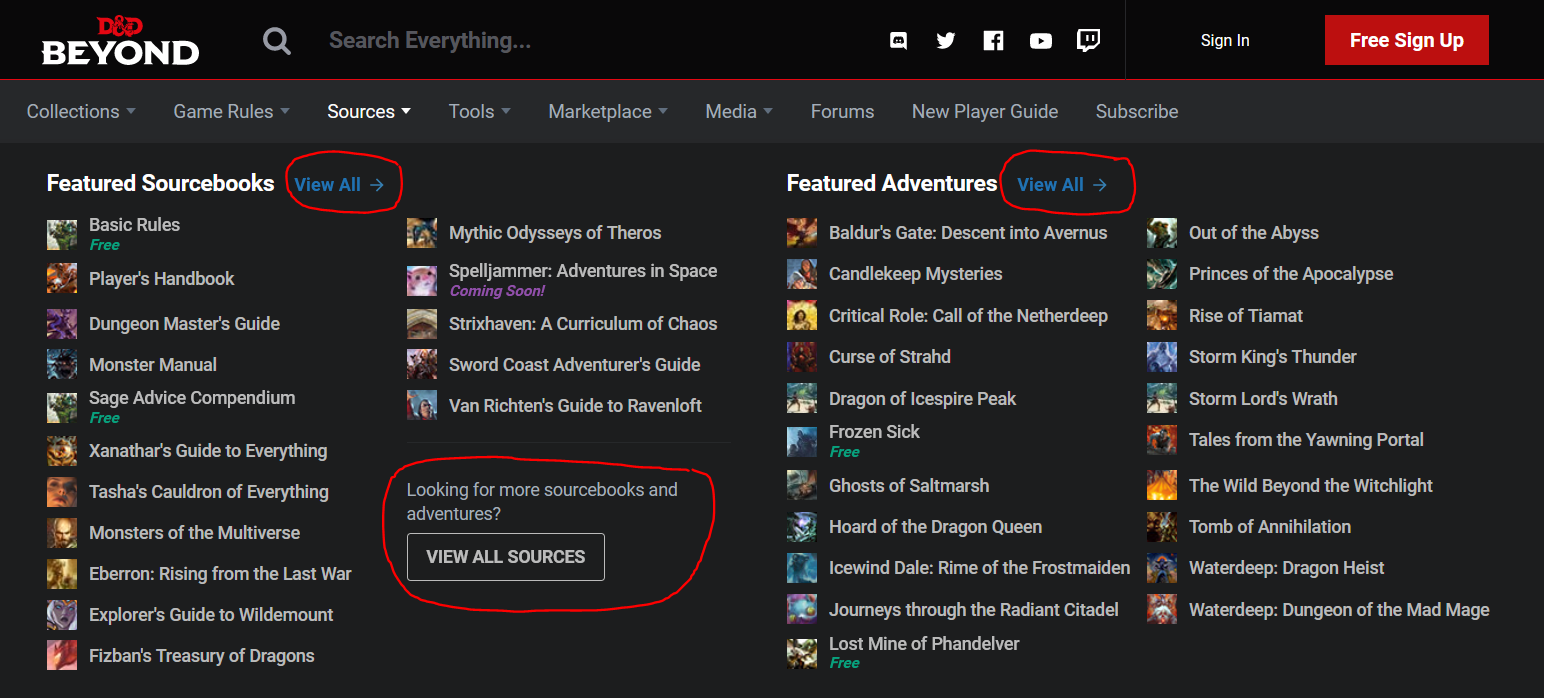
Task: Open the Facebook social icon
Action: point(993,41)
